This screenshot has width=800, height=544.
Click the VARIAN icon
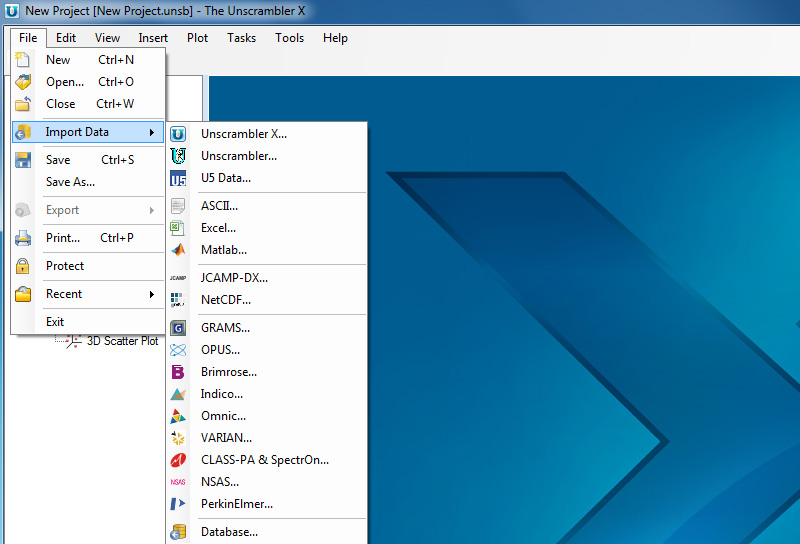(x=178, y=438)
